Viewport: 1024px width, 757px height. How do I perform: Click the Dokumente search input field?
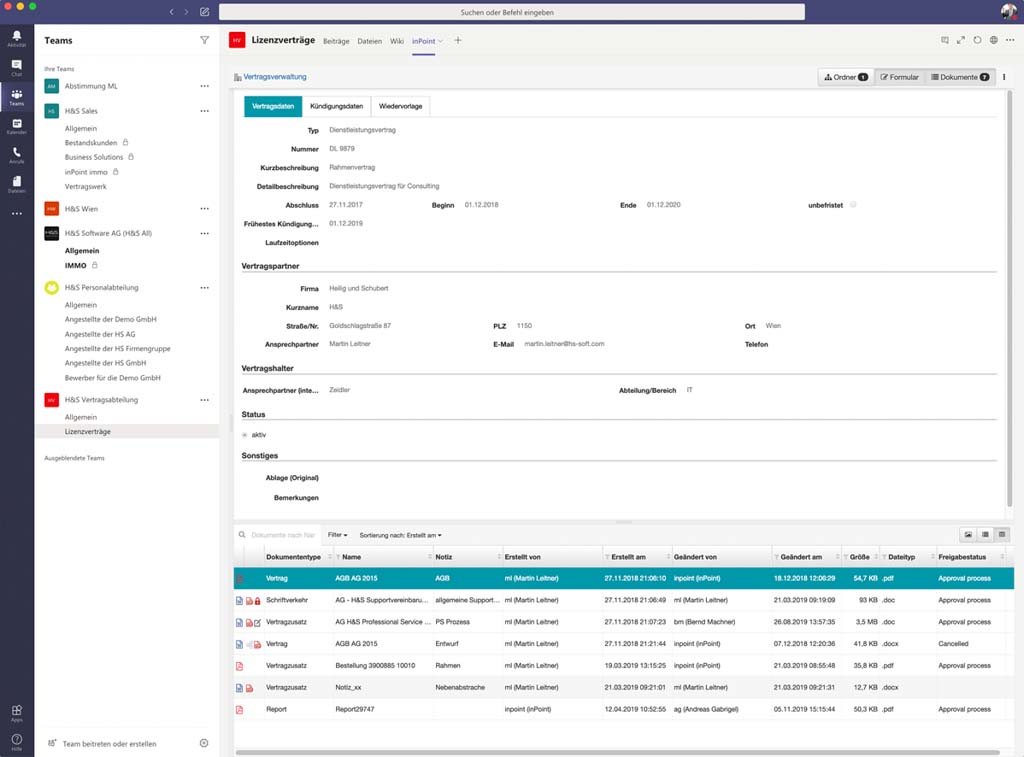click(283, 535)
